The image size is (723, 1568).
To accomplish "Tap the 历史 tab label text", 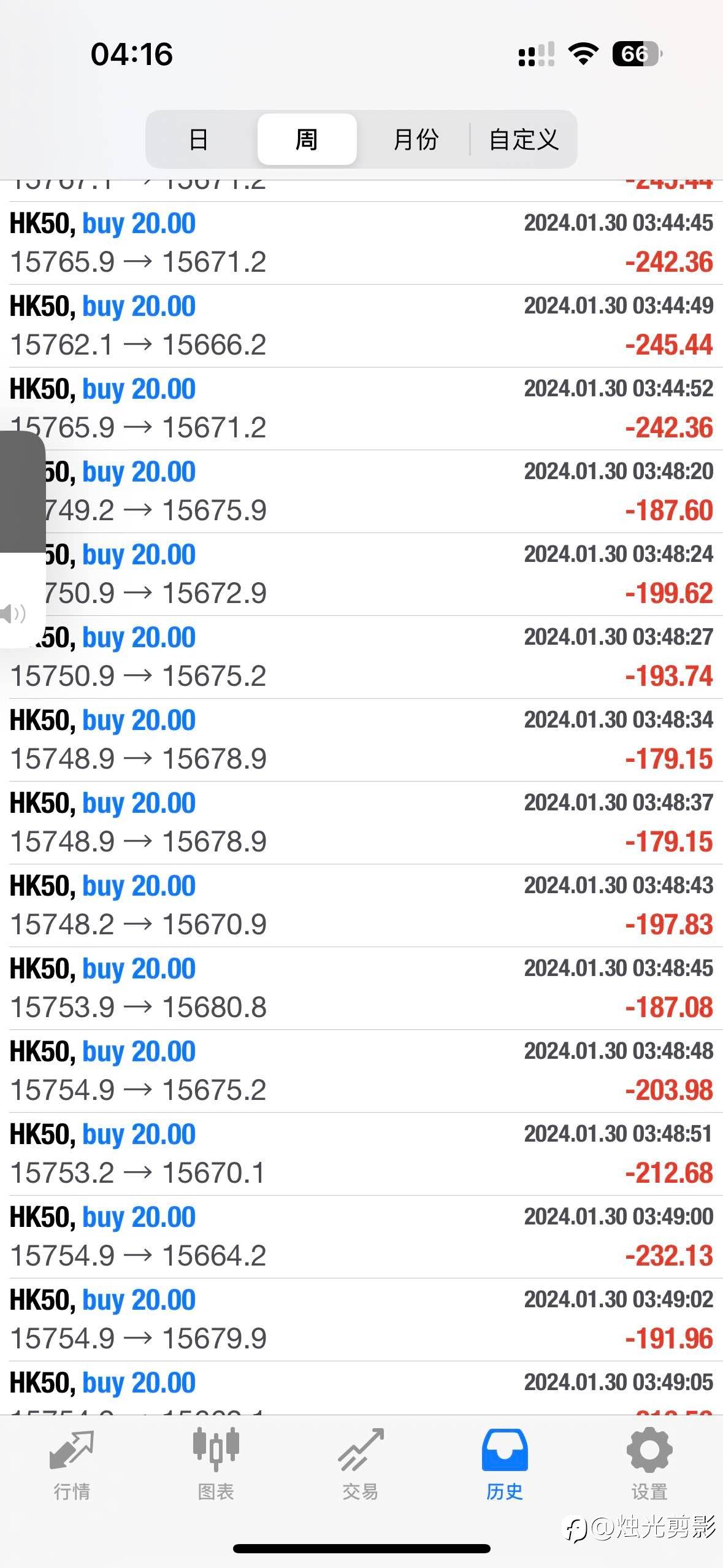I will coord(504,1492).
